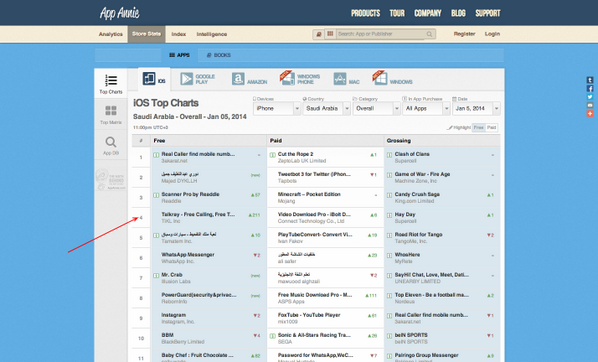Screen dimensions: 598x362
Task: Switch to the Intelligence tab
Action: (x=212, y=34)
